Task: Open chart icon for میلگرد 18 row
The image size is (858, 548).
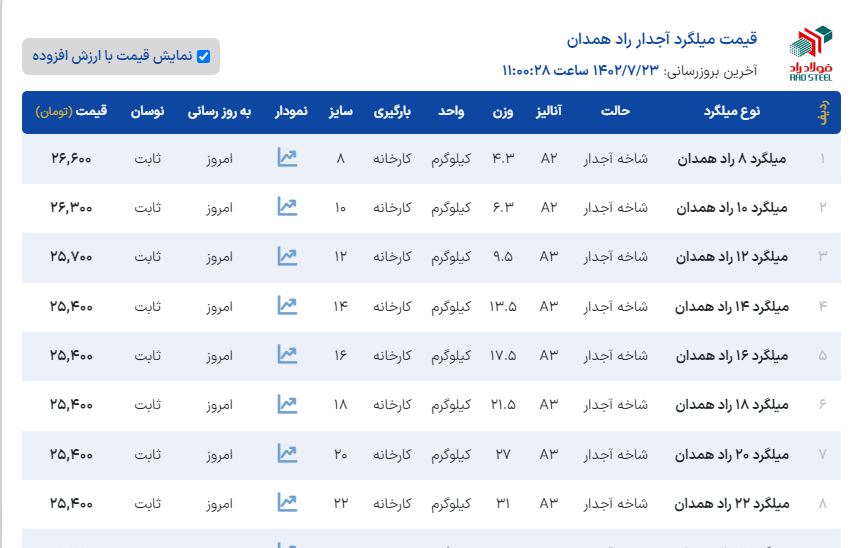Action: click(287, 405)
